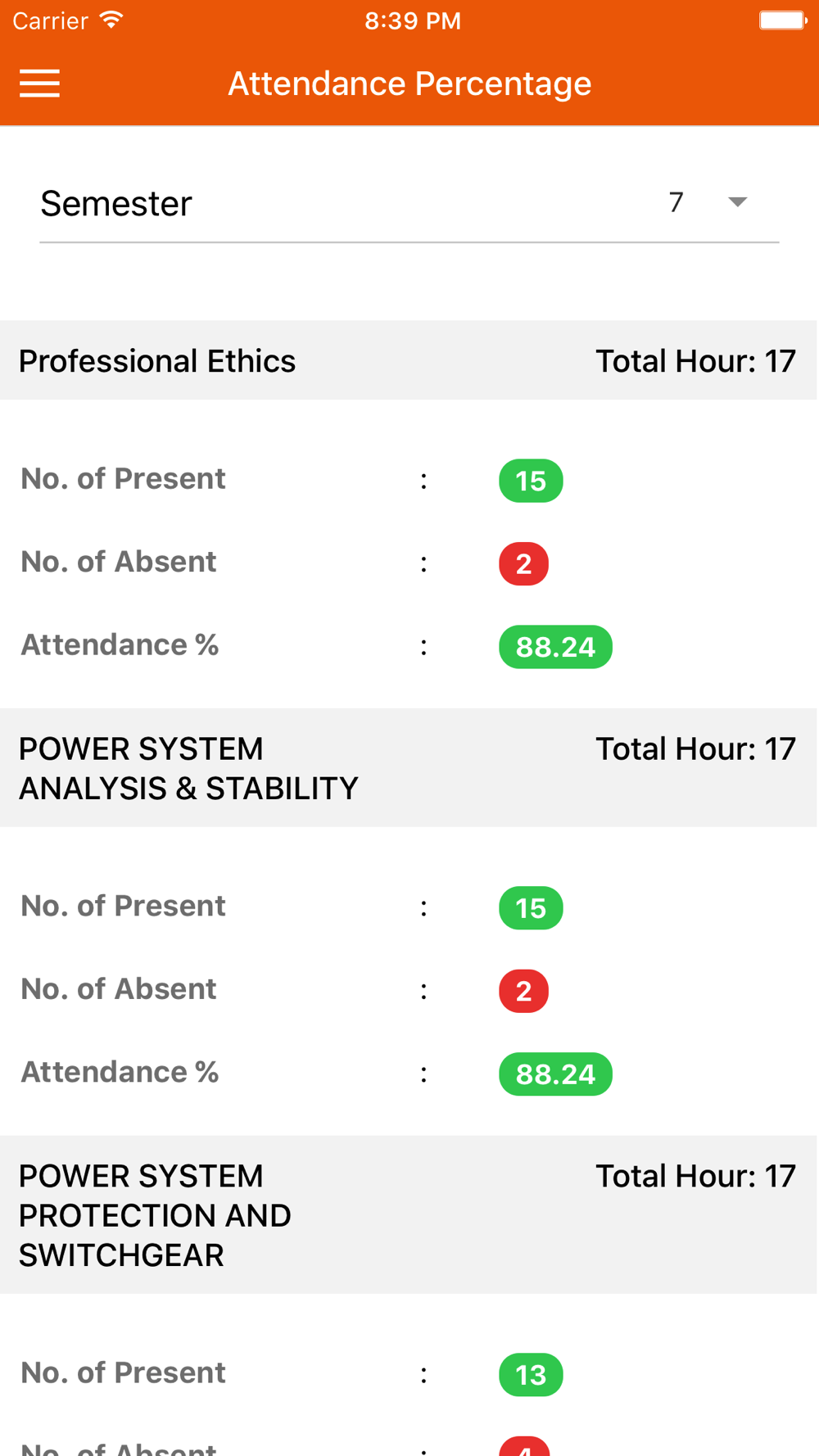Tap the 8:39 PM status bar clock
Image resolution: width=819 pixels, height=1456 pixels.
[413, 20]
